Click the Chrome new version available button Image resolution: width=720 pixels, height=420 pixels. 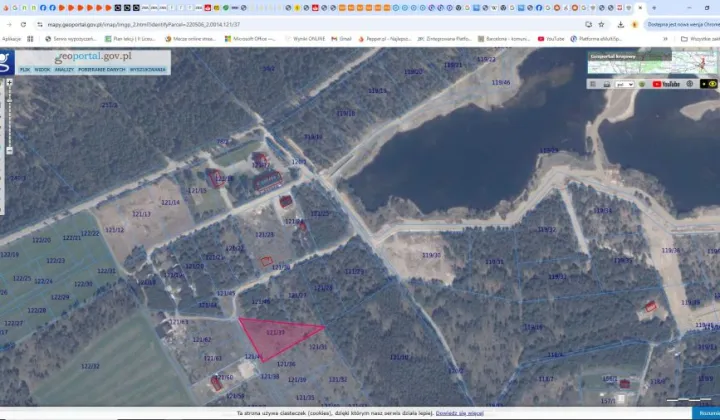[x=683, y=24]
